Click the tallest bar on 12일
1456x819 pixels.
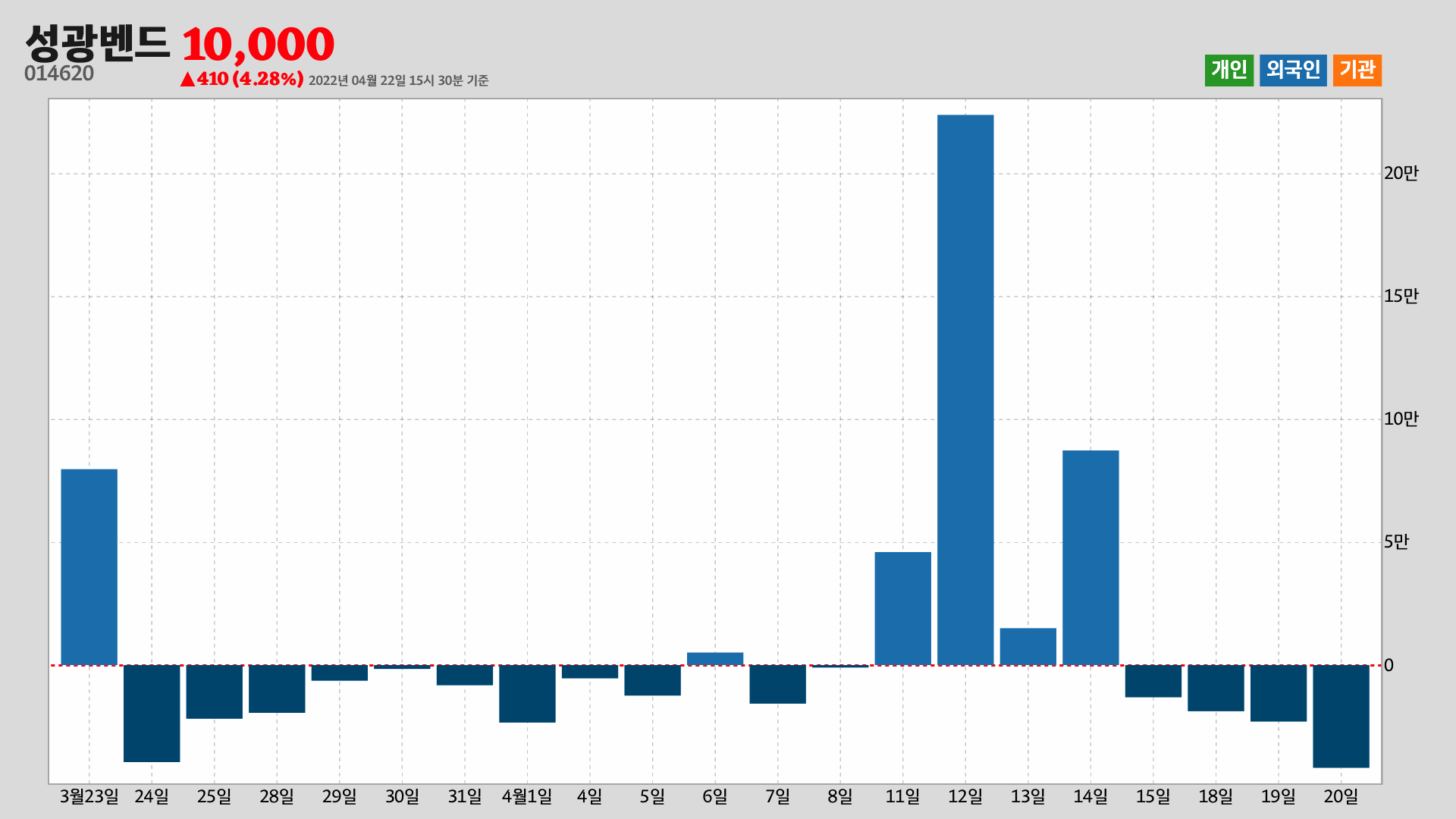pyautogui.click(x=965, y=390)
